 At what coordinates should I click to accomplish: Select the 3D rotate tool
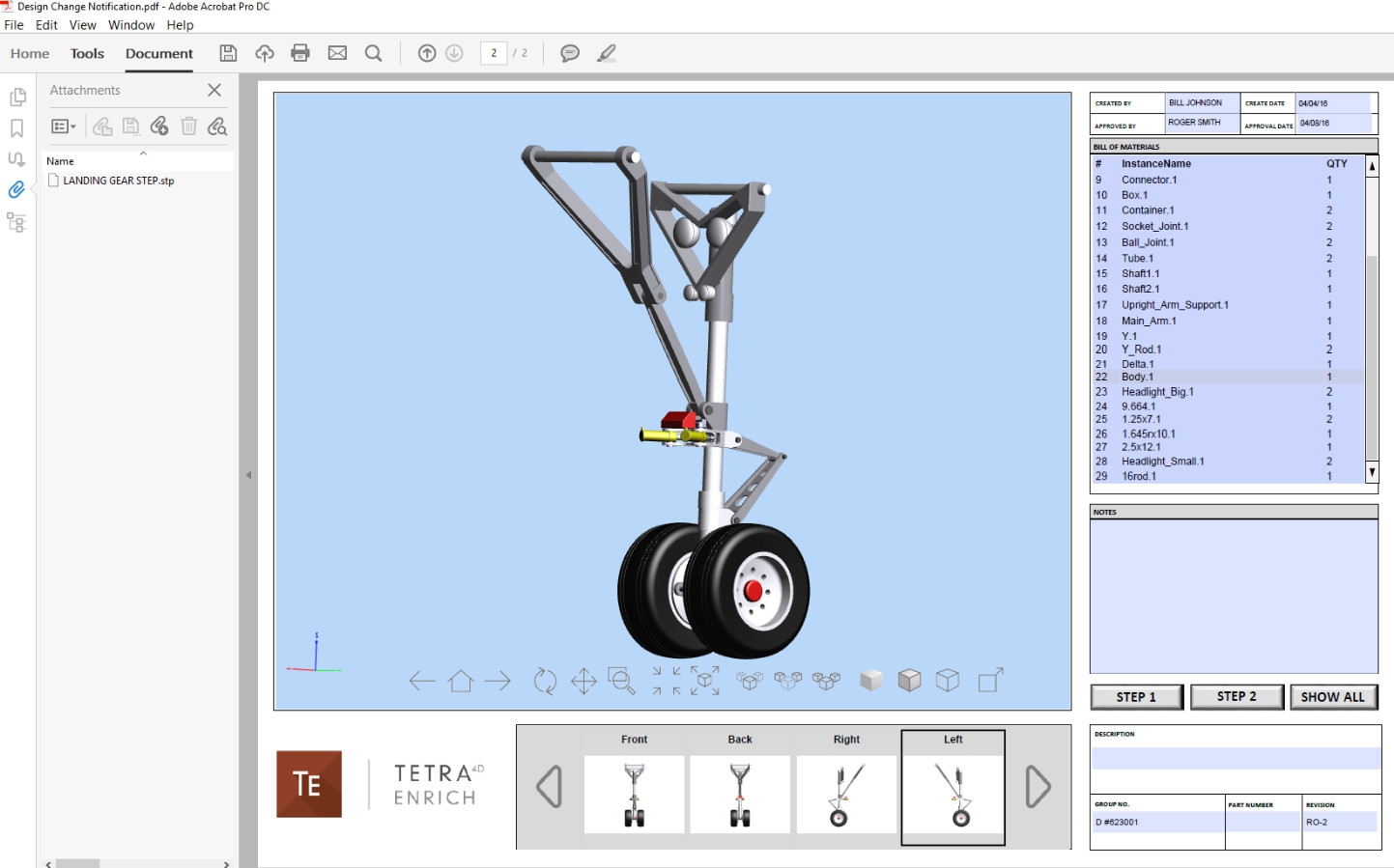pos(545,681)
